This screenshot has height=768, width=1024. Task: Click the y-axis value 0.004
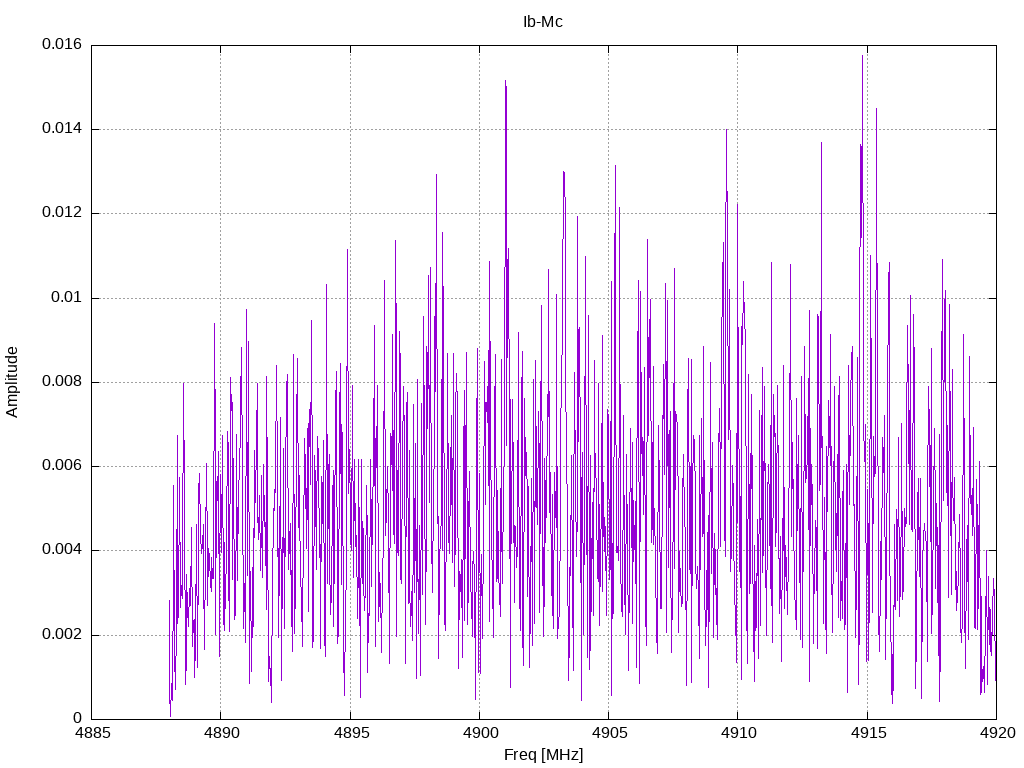coord(62,551)
